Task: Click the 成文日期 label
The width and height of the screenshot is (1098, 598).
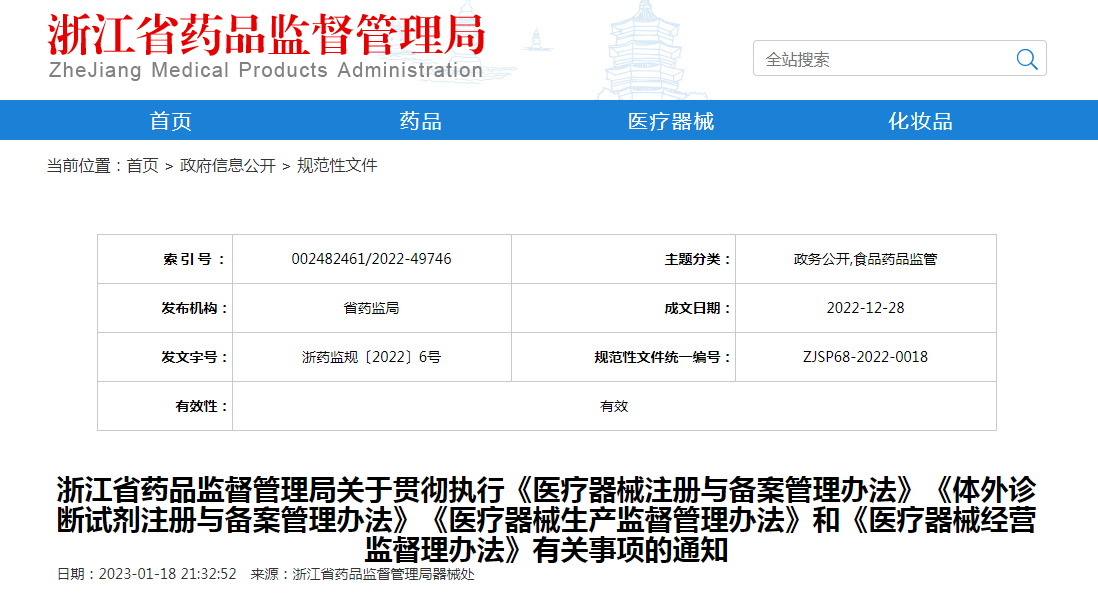Action: [697, 308]
